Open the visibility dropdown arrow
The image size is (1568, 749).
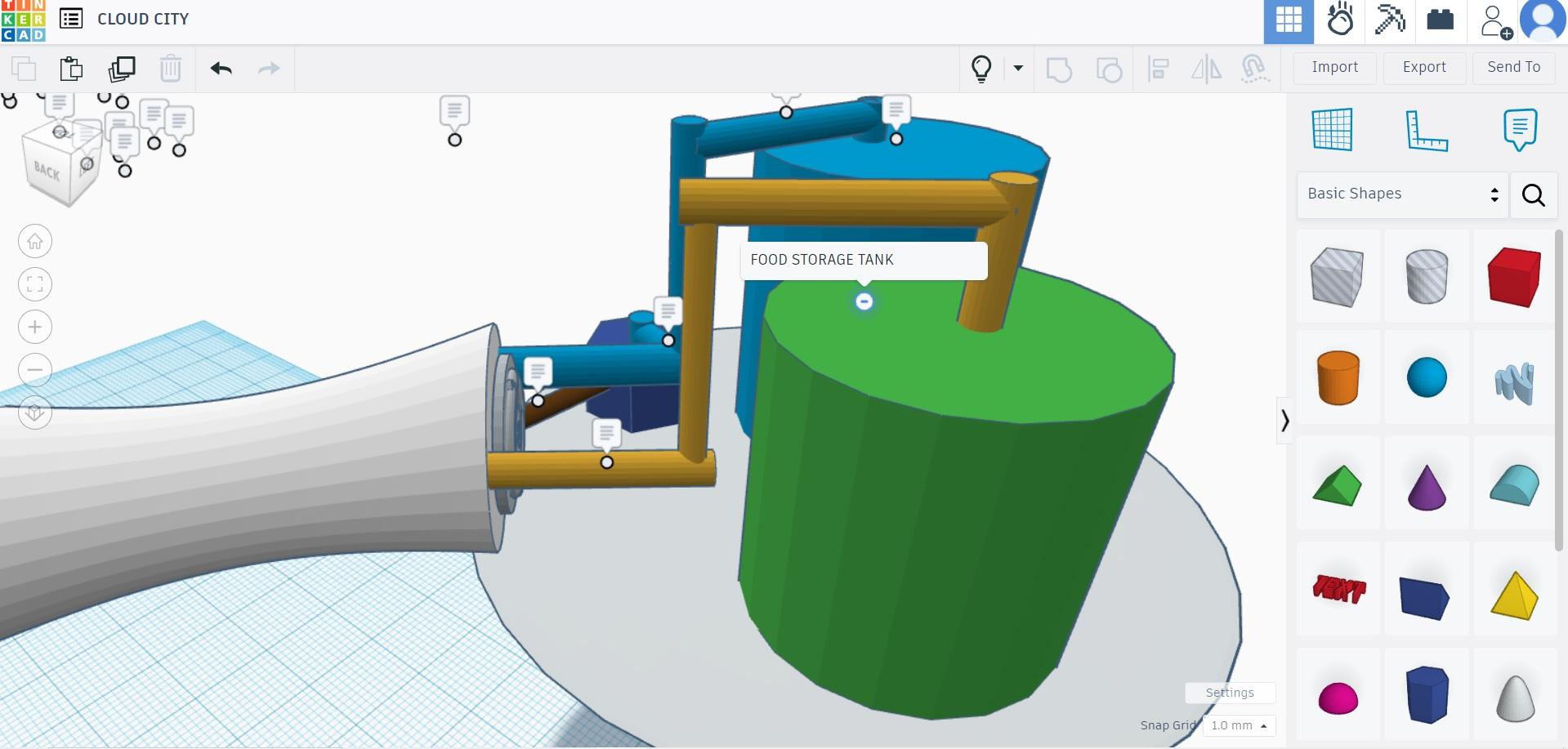1018,68
